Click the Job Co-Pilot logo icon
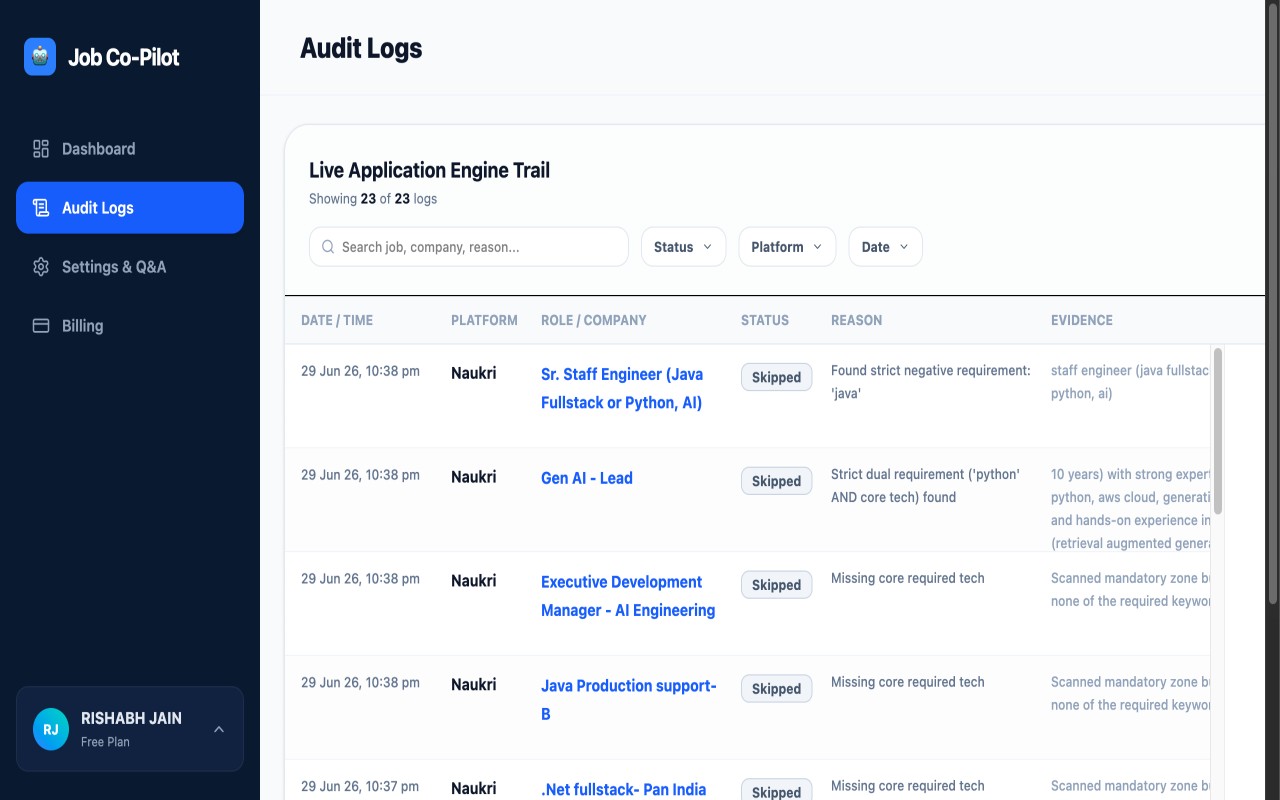This screenshot has width=1280, height=800. (x=40, y=57)
